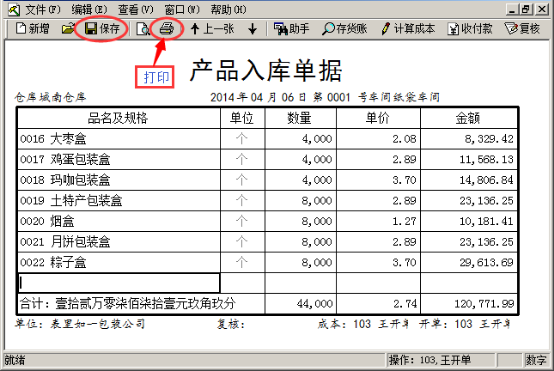Select the 0016 大枣盒 row name cell

[119, 139]
